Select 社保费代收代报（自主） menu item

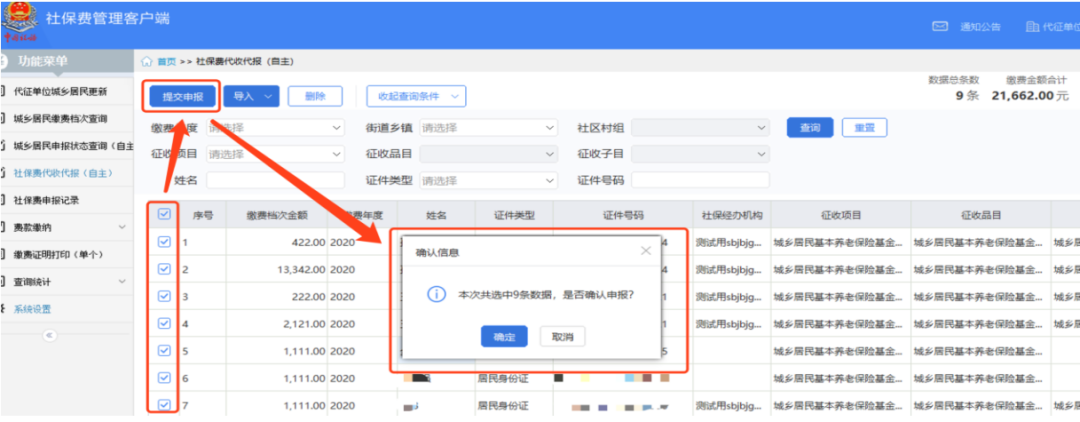(x=67, y=173)
